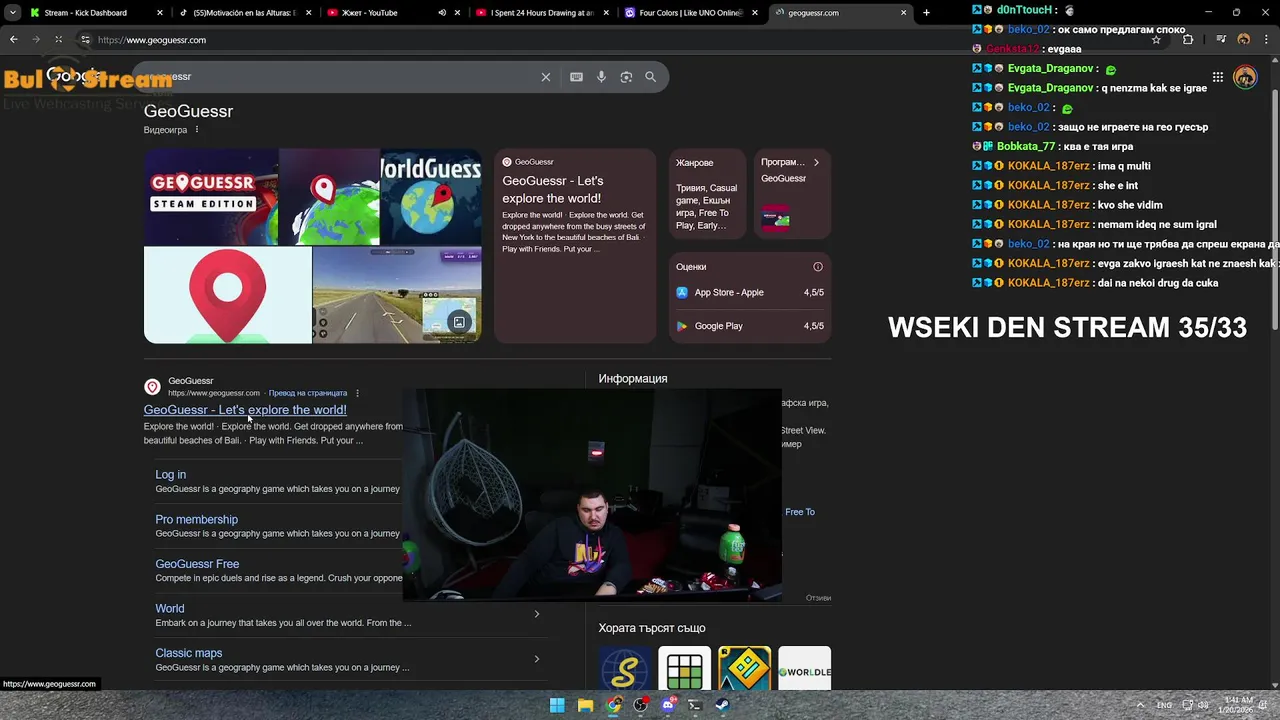Open App Store - Apple rating row
Screen dimensions: 1280x720
click(750, 293)
